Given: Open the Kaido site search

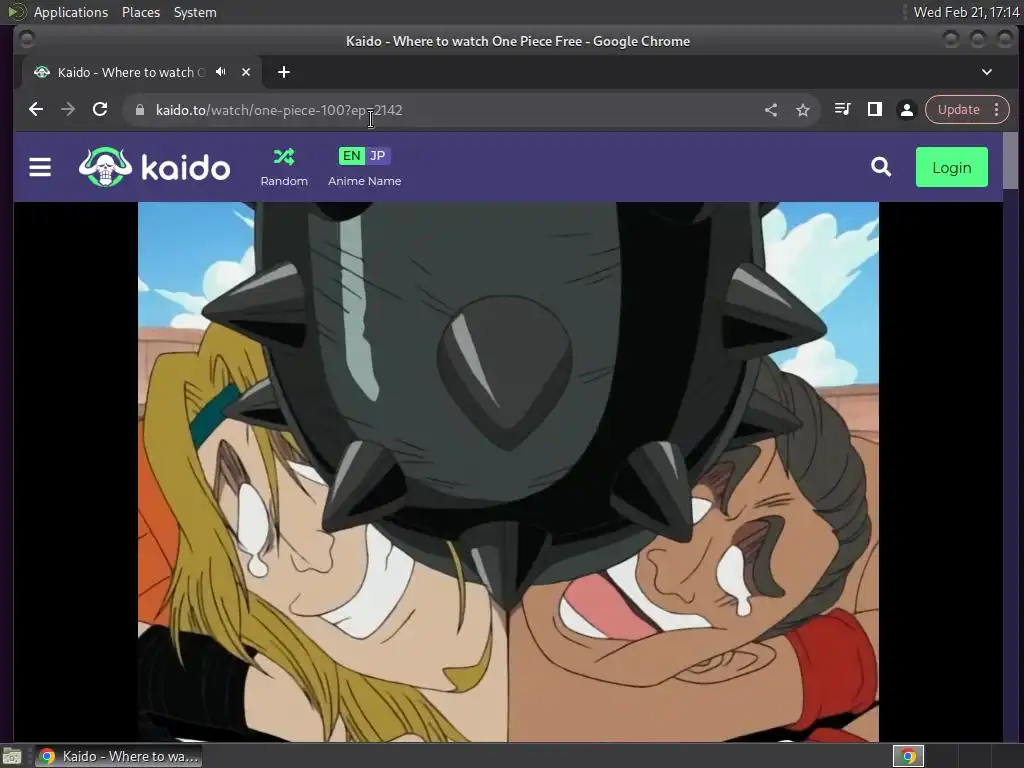Looking at the screenshot, I should tap(881, 167).
